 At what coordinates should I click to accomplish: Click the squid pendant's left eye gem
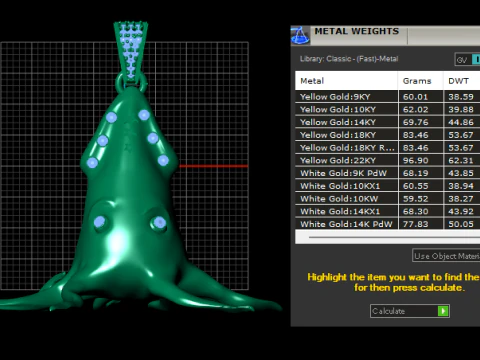click(x=100, y=222)
